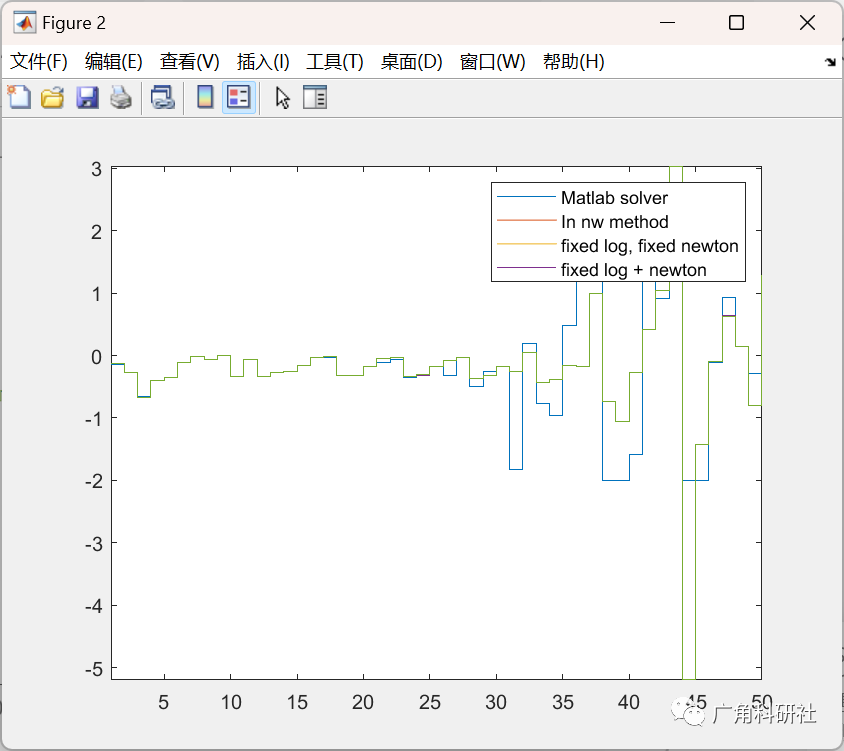Select the 'fixed log + newton' legend entry
844x751 pixels.
[x=634, y=270]
